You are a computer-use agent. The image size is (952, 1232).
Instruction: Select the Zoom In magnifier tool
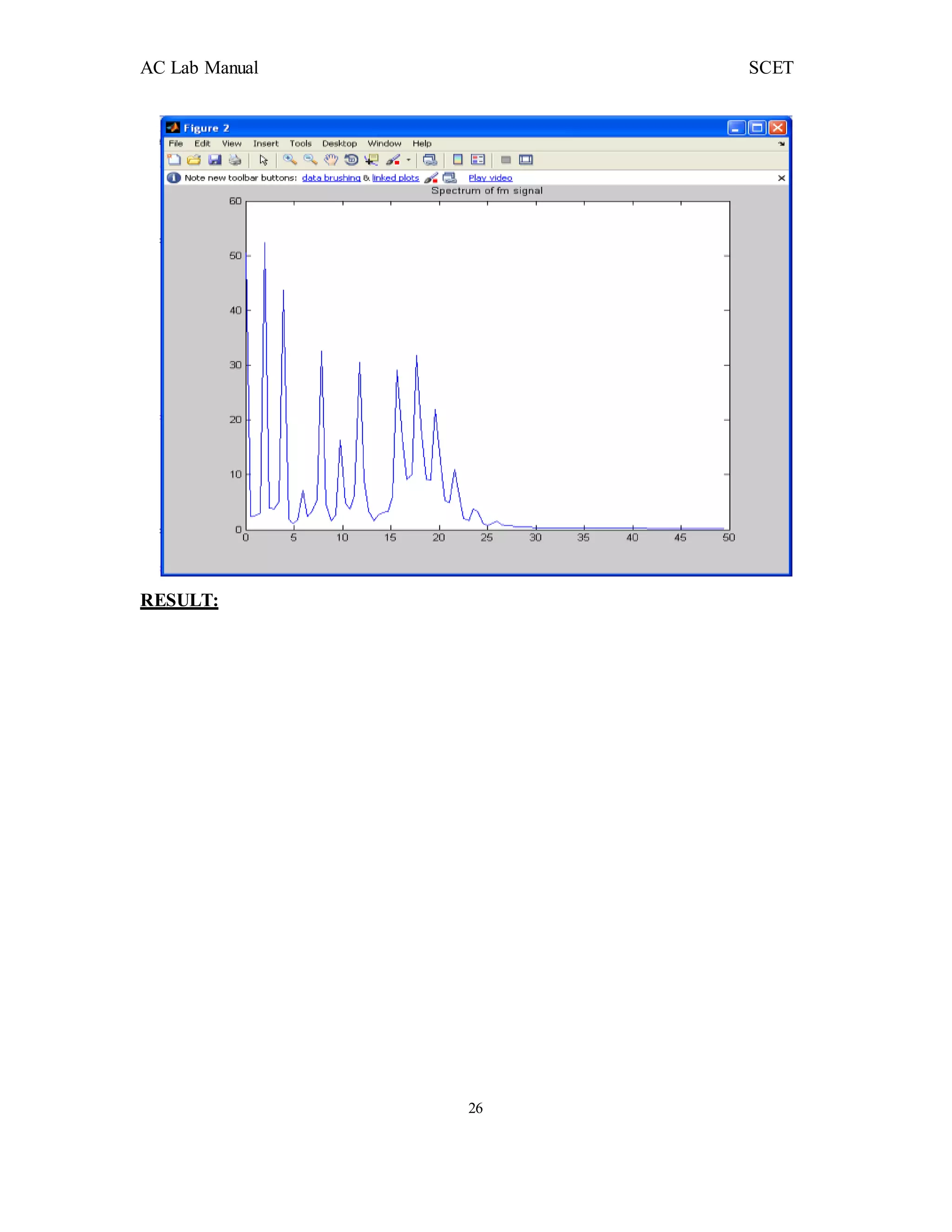pos(290,160)
